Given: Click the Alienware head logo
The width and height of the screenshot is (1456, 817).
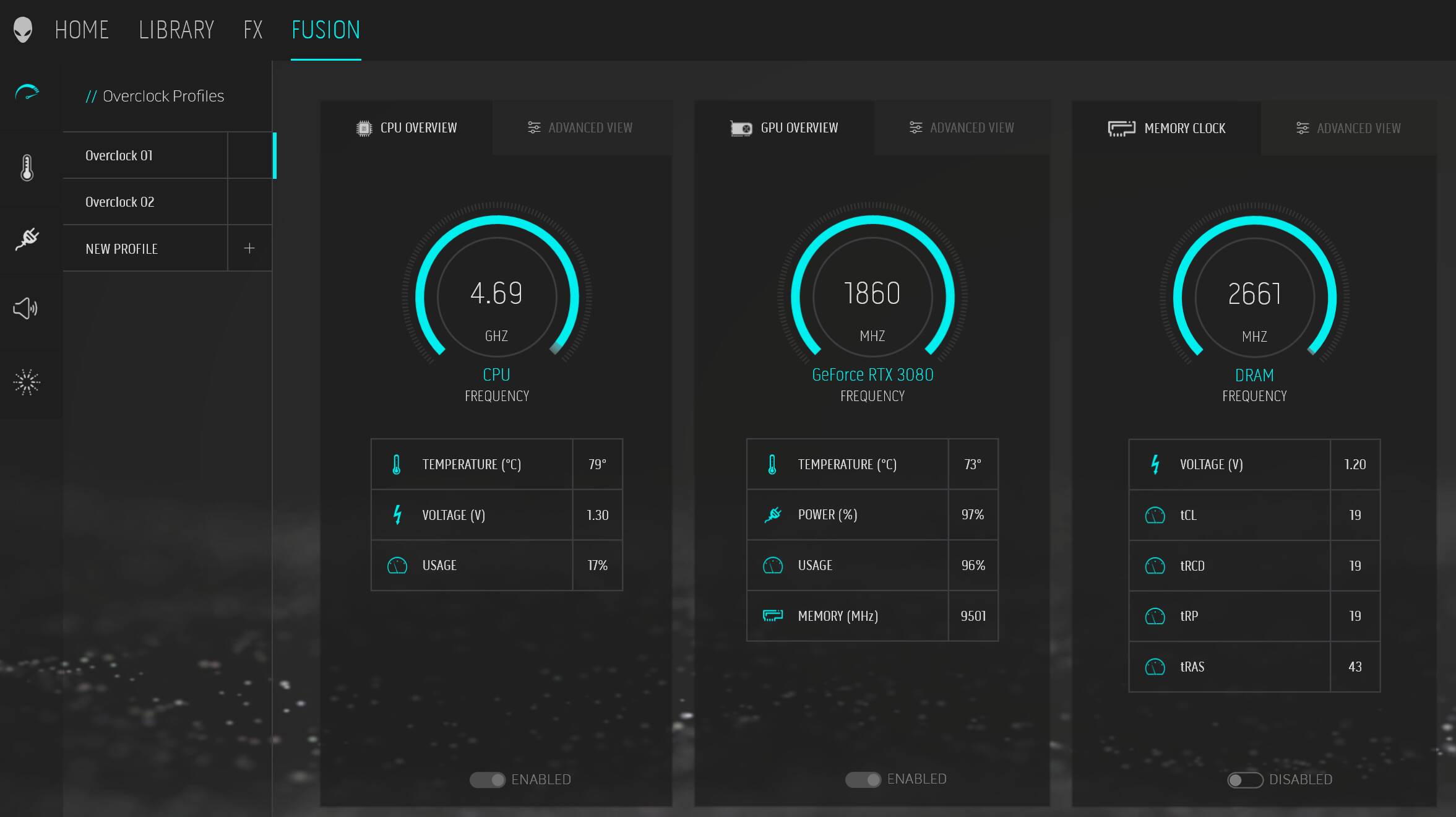Looking at the screenshot, I should click(x=23, y=30).
